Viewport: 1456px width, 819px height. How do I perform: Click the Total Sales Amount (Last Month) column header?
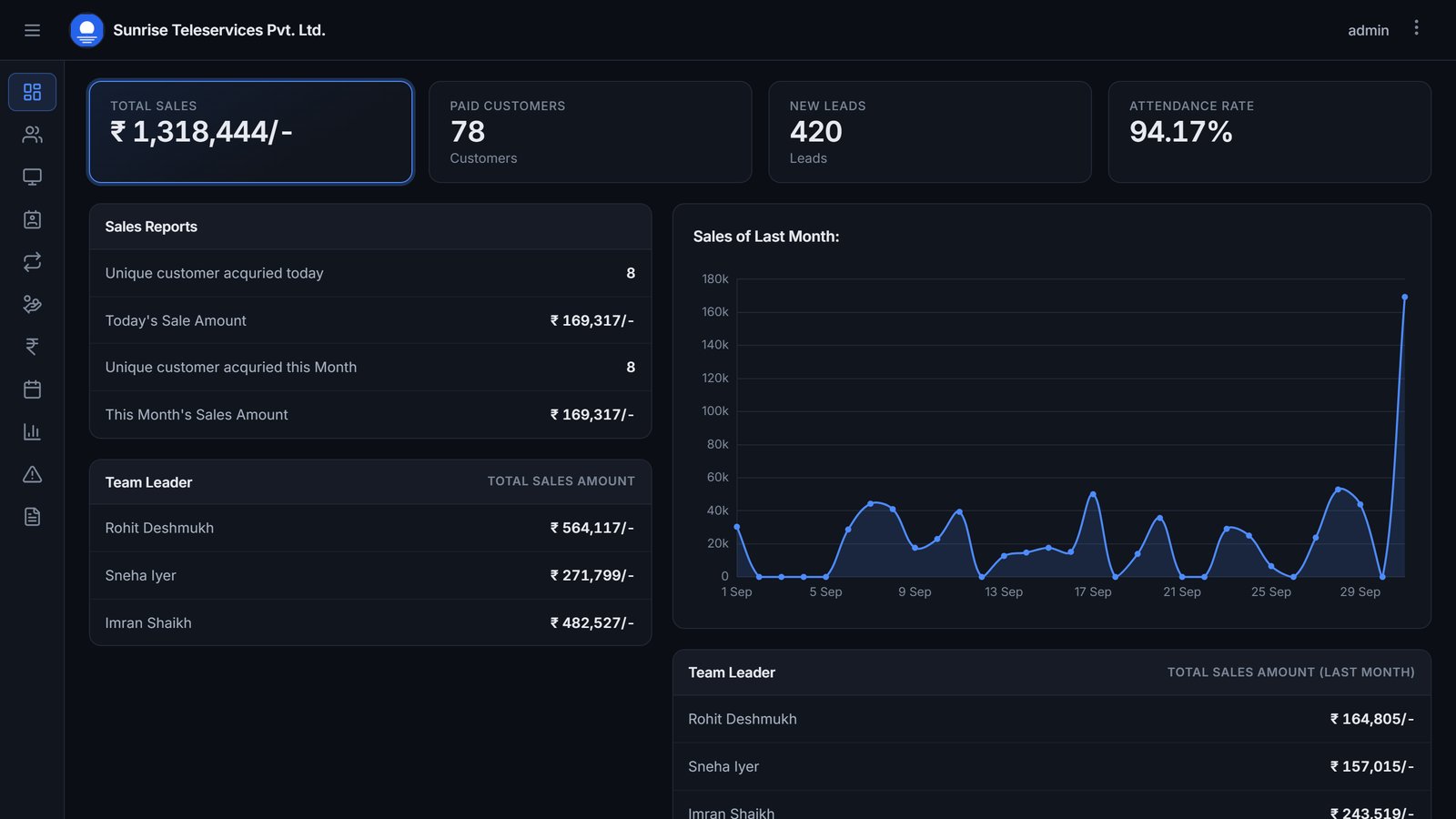pos(1291,672)
